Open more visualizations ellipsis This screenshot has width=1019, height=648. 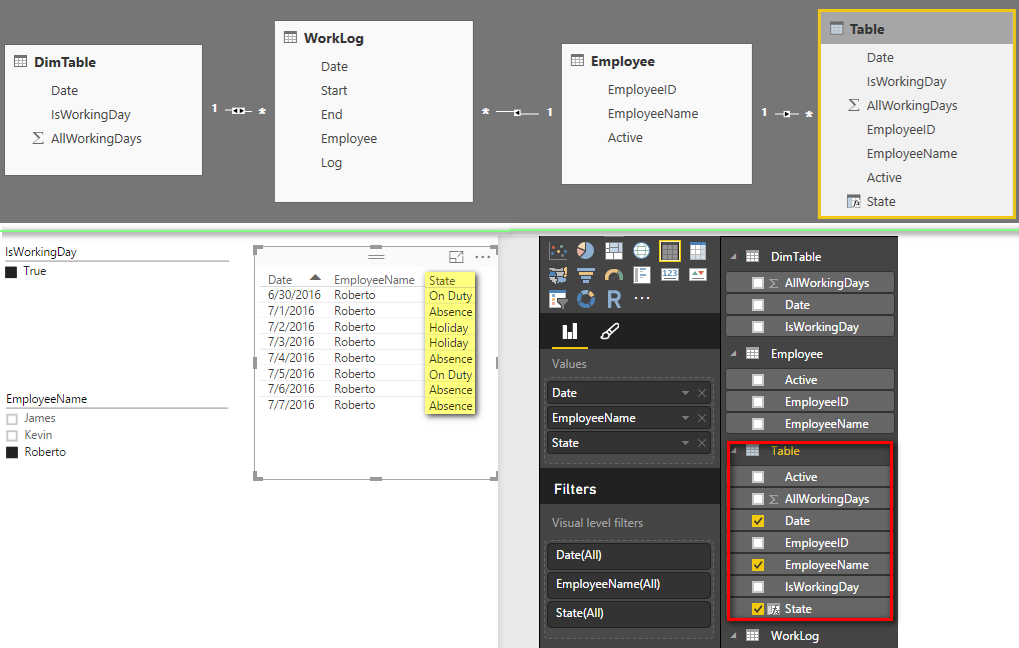point(641,298)
